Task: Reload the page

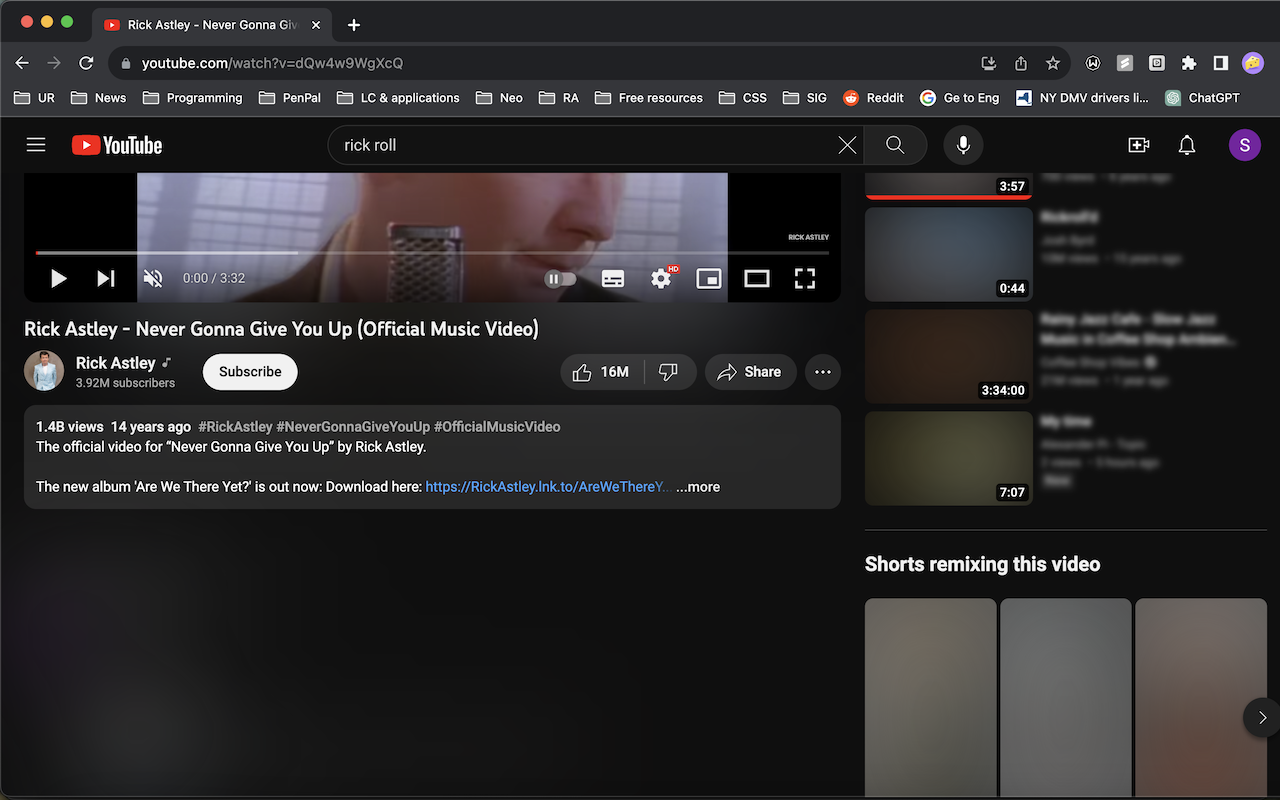Action: 86,63
